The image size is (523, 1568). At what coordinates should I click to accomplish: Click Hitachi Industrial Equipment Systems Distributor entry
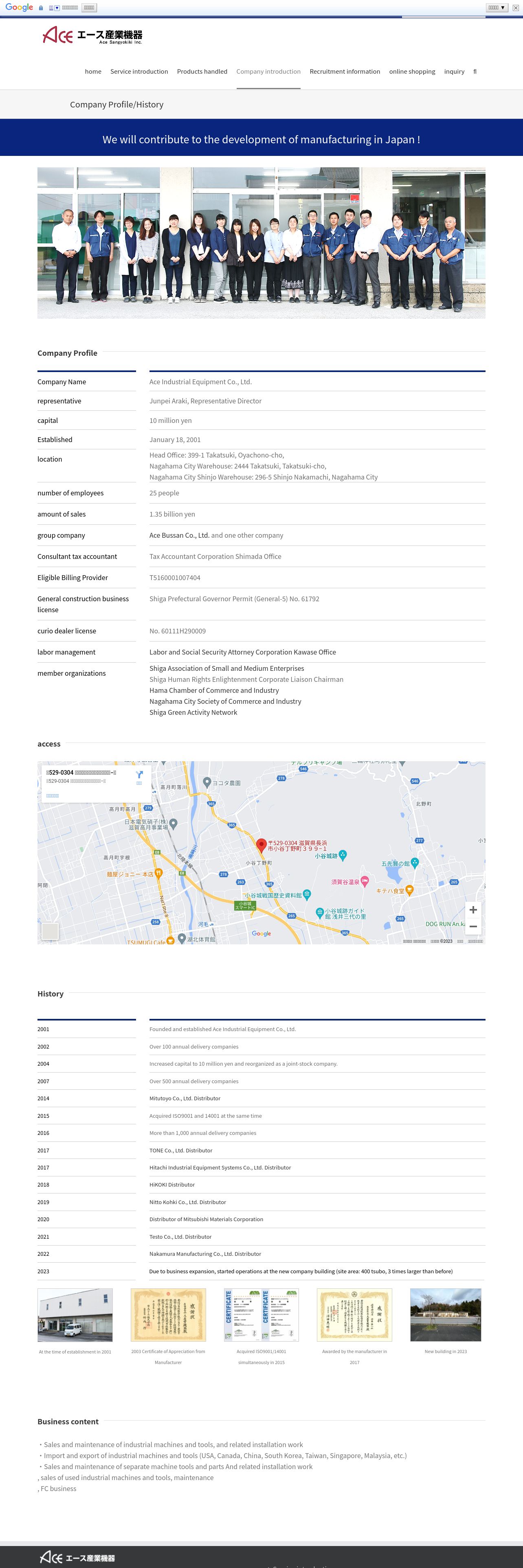(x=220, y=1167)
